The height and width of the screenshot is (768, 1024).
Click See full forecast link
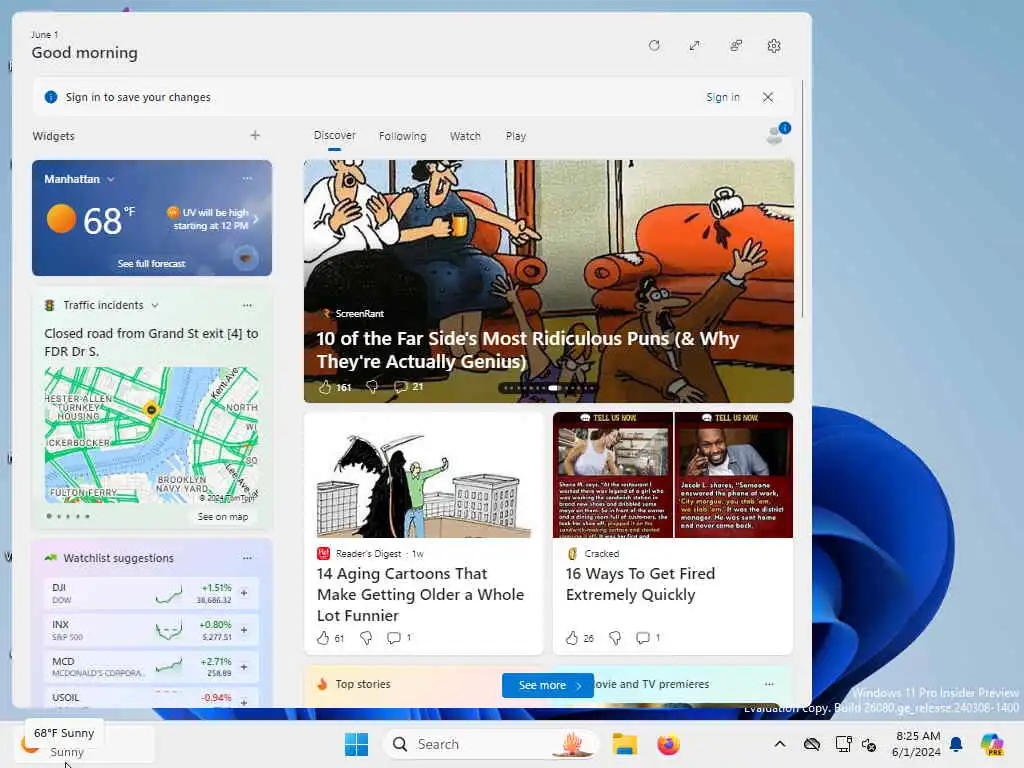coord(152,264)
